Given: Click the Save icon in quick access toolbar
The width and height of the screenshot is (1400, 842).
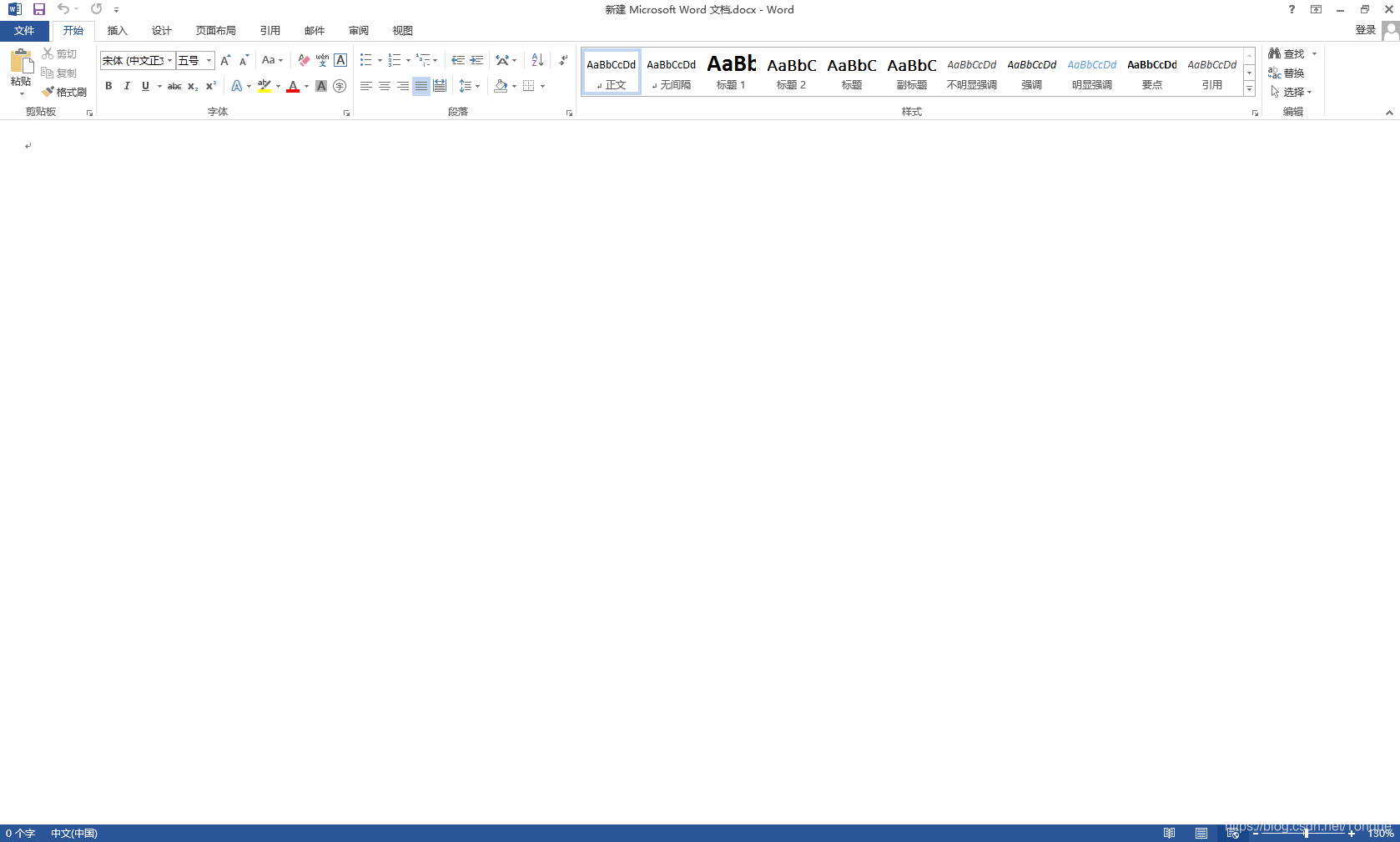Looking at the screenshot, I should (38, 9).
